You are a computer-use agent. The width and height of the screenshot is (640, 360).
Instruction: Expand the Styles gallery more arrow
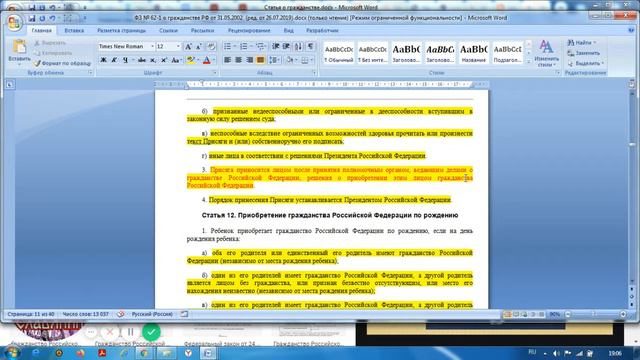pyautogui.click(x=529, y=62)
